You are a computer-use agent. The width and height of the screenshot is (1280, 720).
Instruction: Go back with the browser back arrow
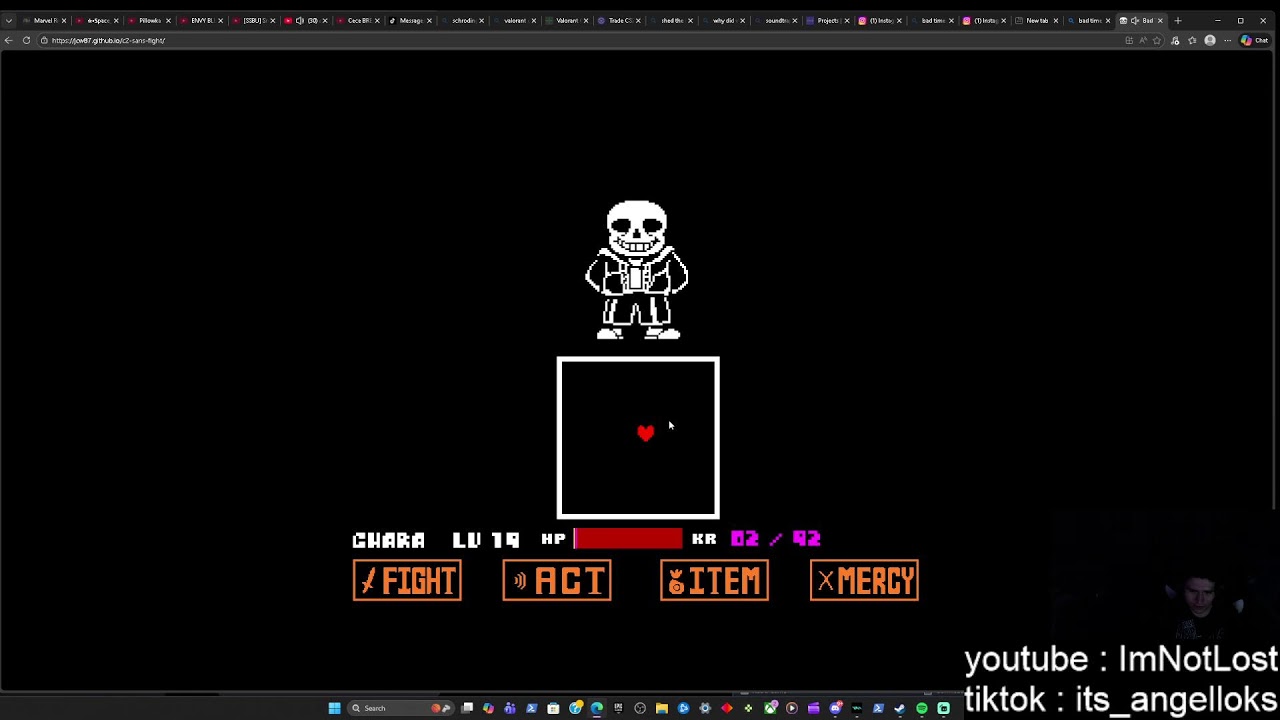tap(9, 40)
